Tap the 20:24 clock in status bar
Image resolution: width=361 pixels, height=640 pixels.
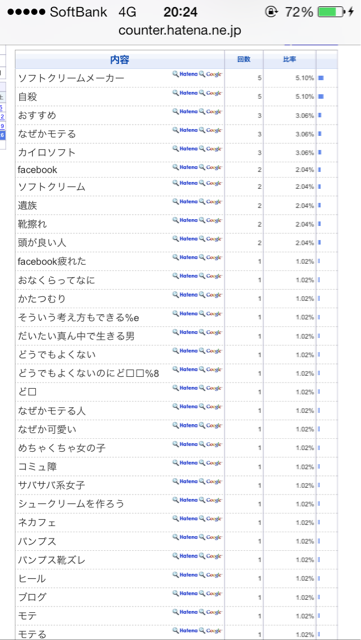[x=180, y=12]
